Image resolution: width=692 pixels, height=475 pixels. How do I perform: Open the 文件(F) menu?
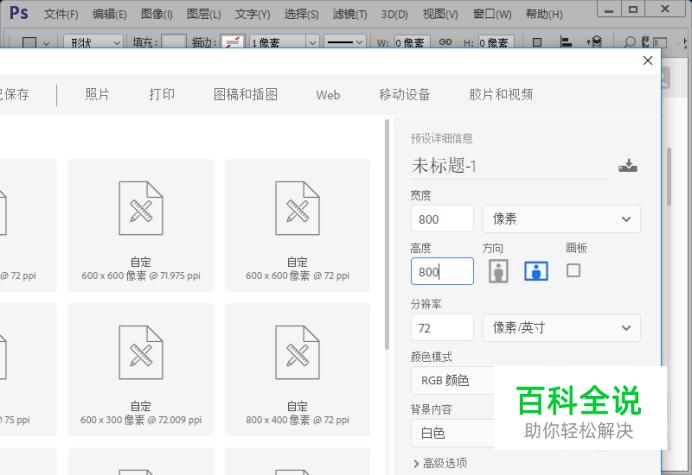(x=61, y=14)
